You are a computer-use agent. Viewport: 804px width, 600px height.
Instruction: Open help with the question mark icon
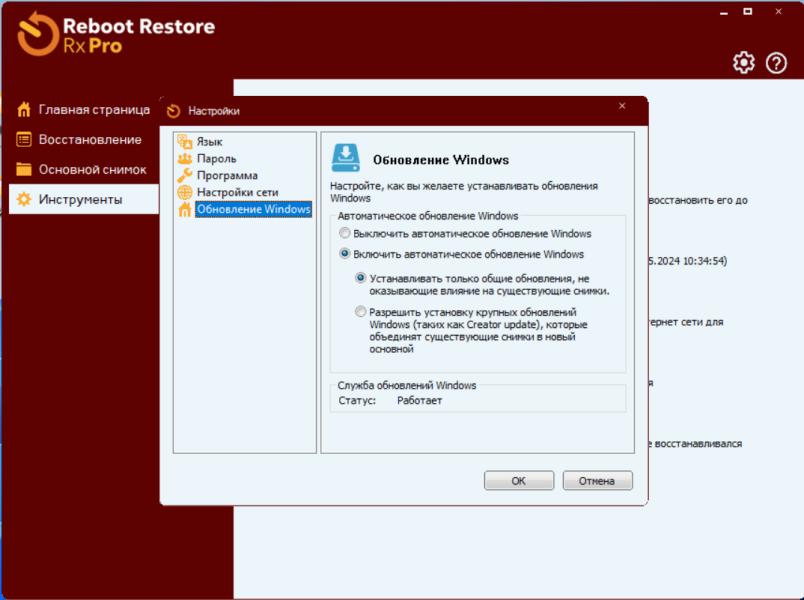point(776,63)
